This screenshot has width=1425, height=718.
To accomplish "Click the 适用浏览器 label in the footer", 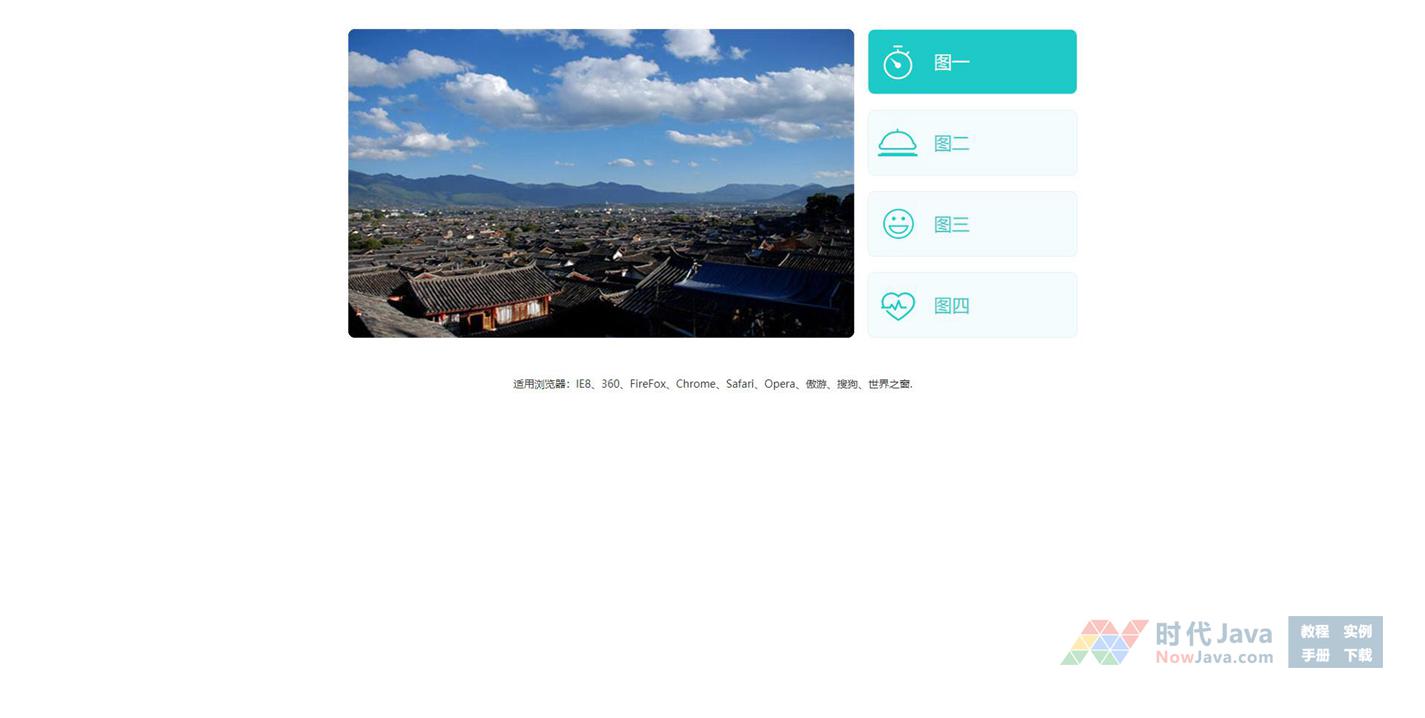I will tap(541, 384).
